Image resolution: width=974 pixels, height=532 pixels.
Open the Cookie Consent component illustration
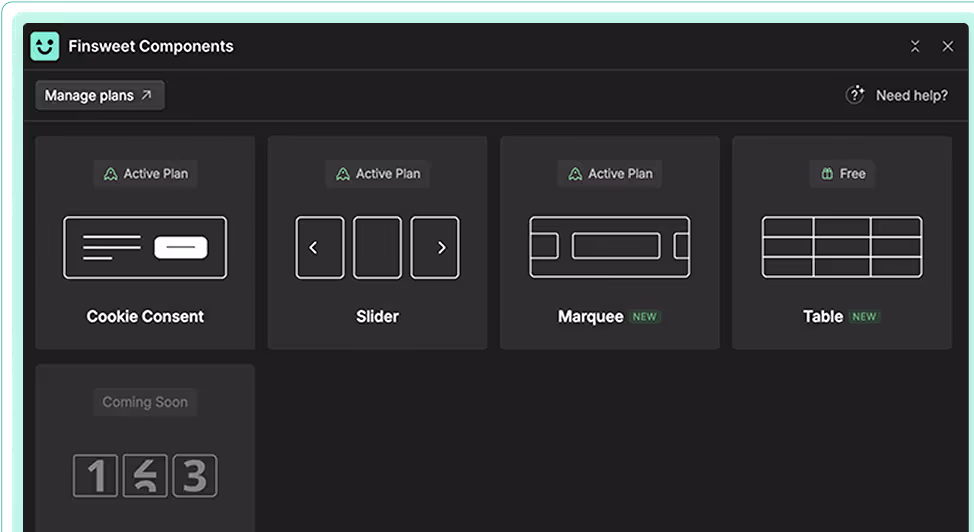tap(145, 247)
